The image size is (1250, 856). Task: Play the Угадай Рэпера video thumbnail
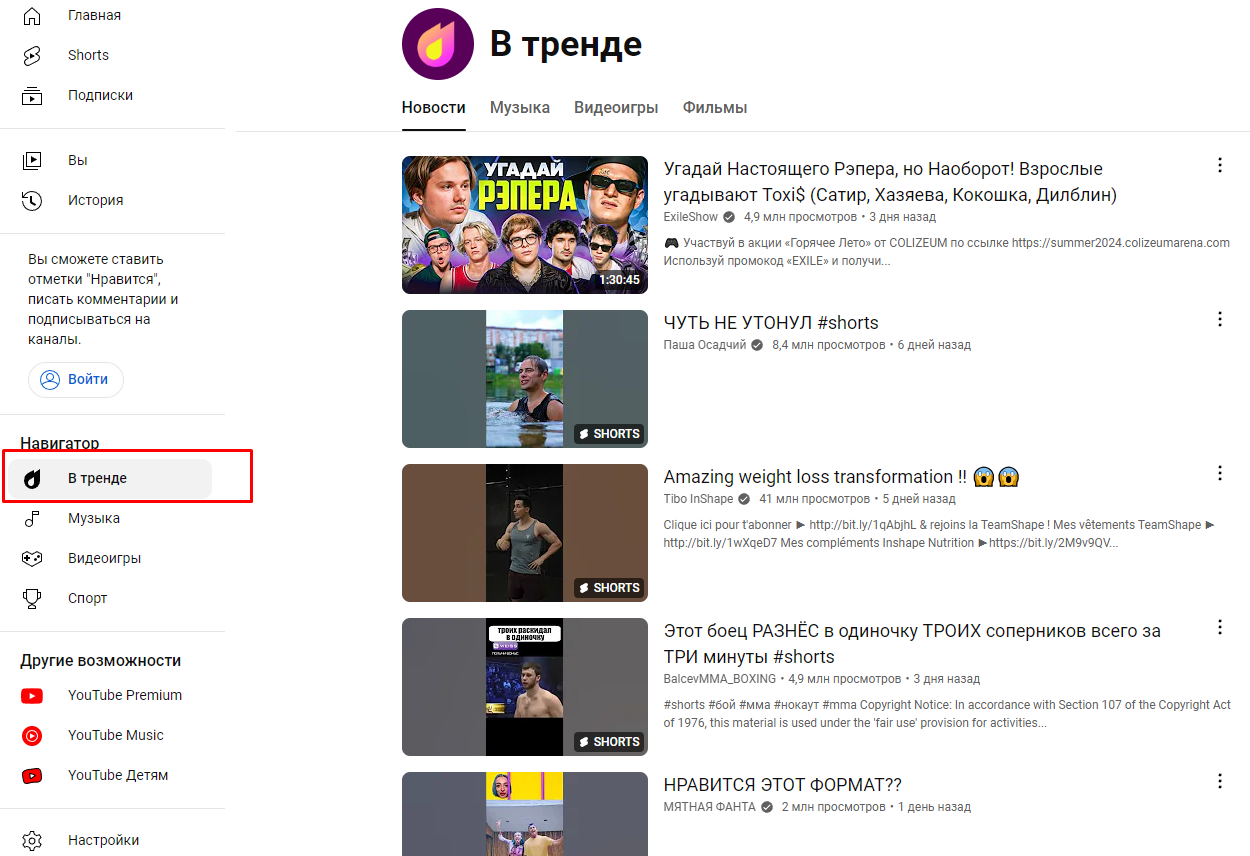pos(524,224)
